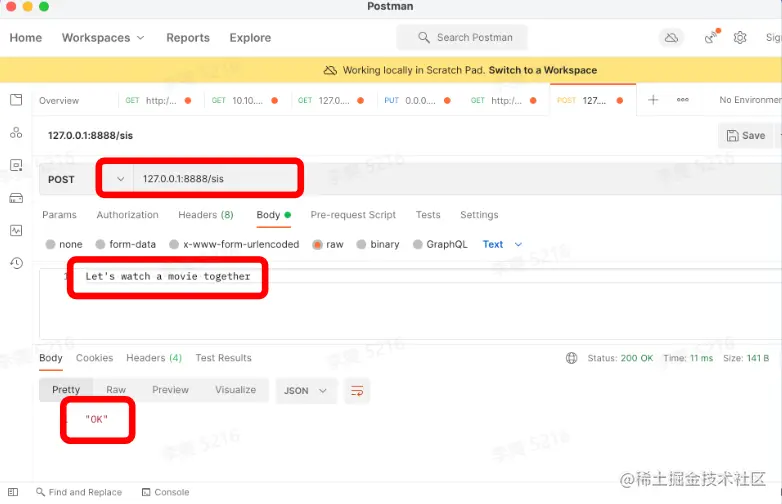The width and height of the screenshot is (782, 504).
Task: Open the Headers (8) request tab
Action: [x=205, y=215]
